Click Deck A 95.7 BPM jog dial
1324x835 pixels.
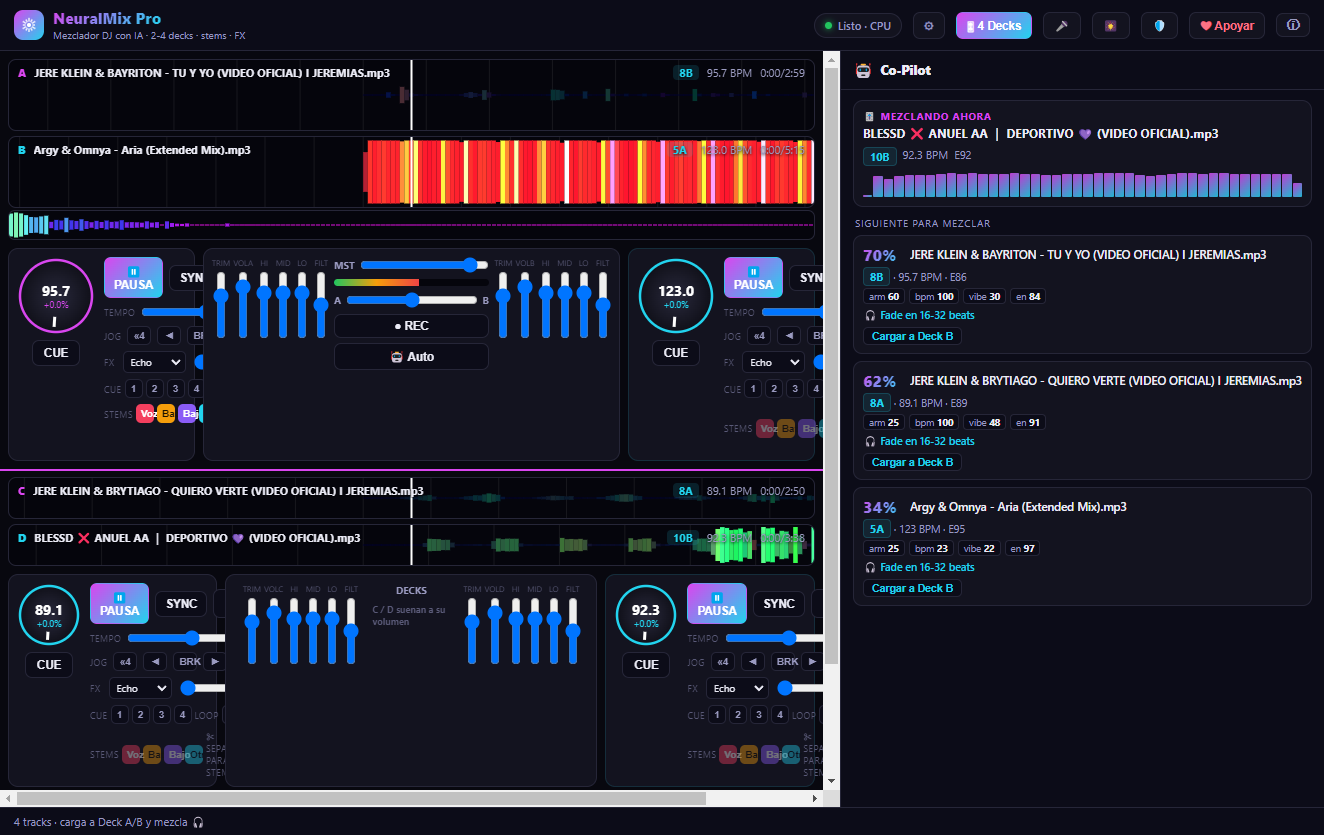pos(56,296)
